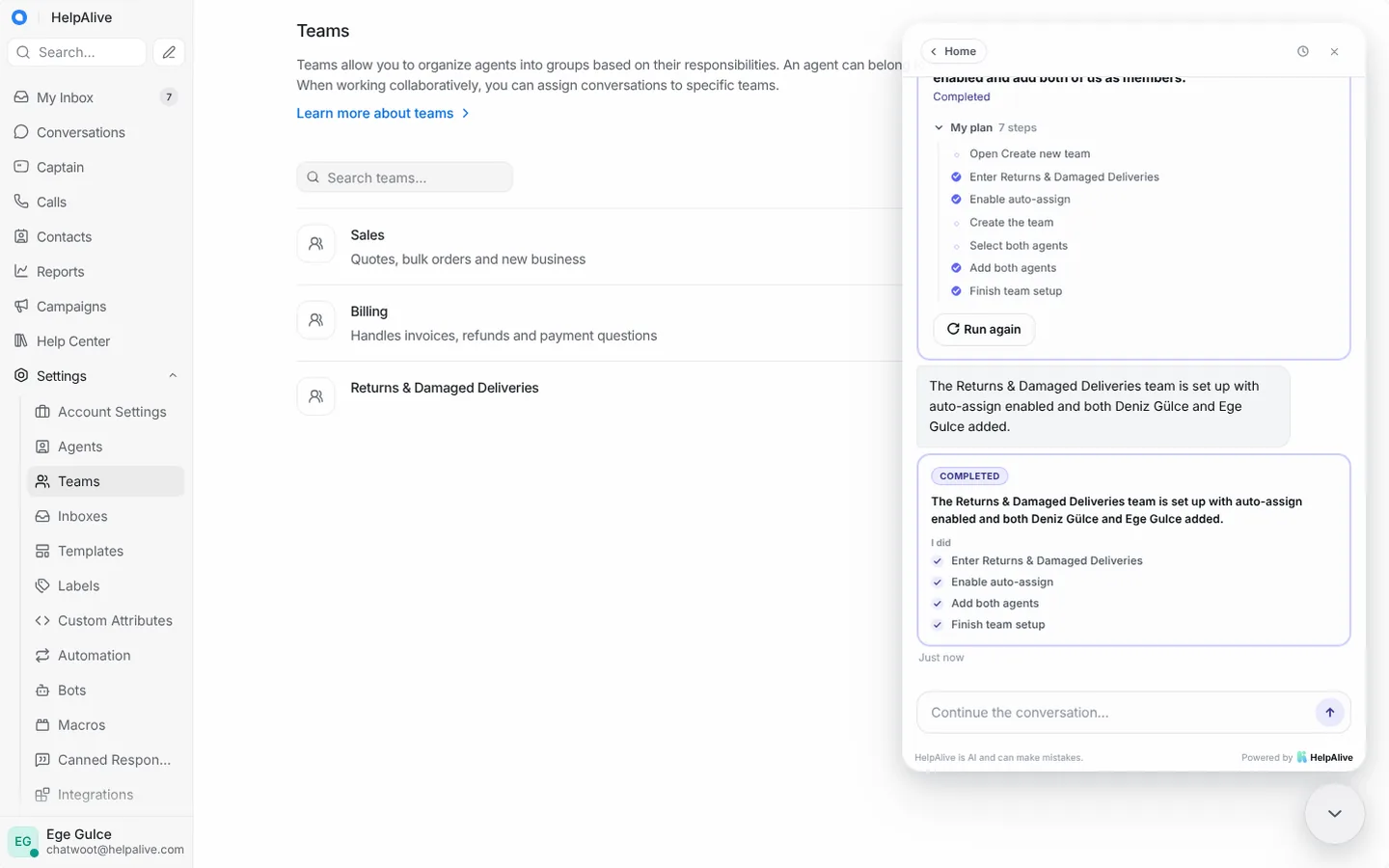Open Canned Responses settings
1389x868 pixels.
(106, 759)
